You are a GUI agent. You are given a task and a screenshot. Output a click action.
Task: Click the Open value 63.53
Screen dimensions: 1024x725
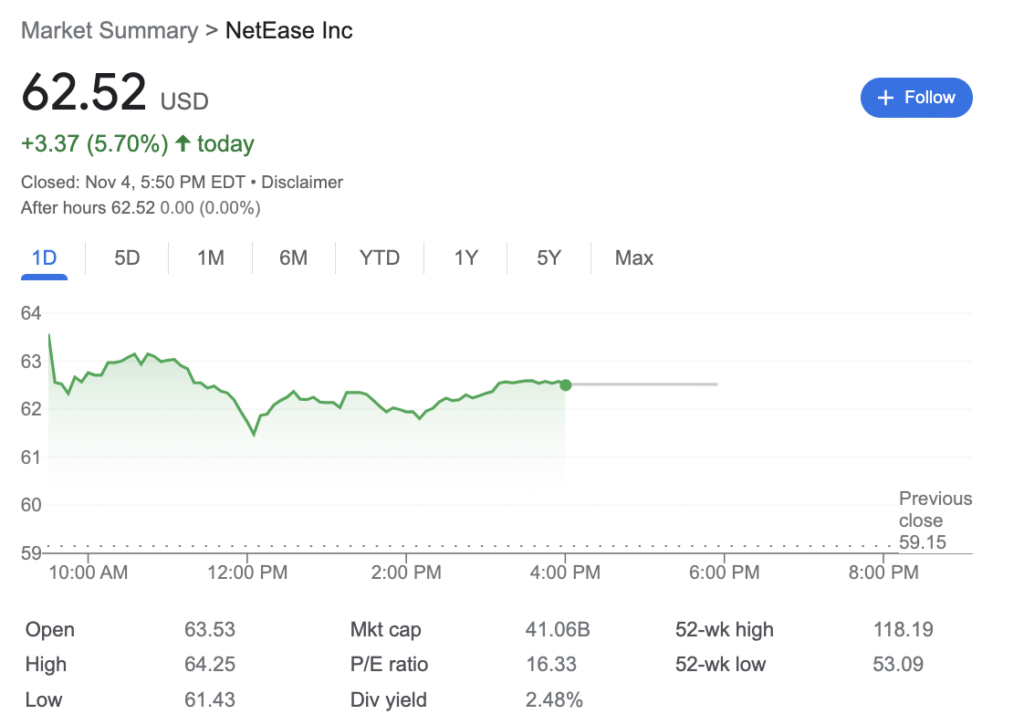[x=209, y=630]
